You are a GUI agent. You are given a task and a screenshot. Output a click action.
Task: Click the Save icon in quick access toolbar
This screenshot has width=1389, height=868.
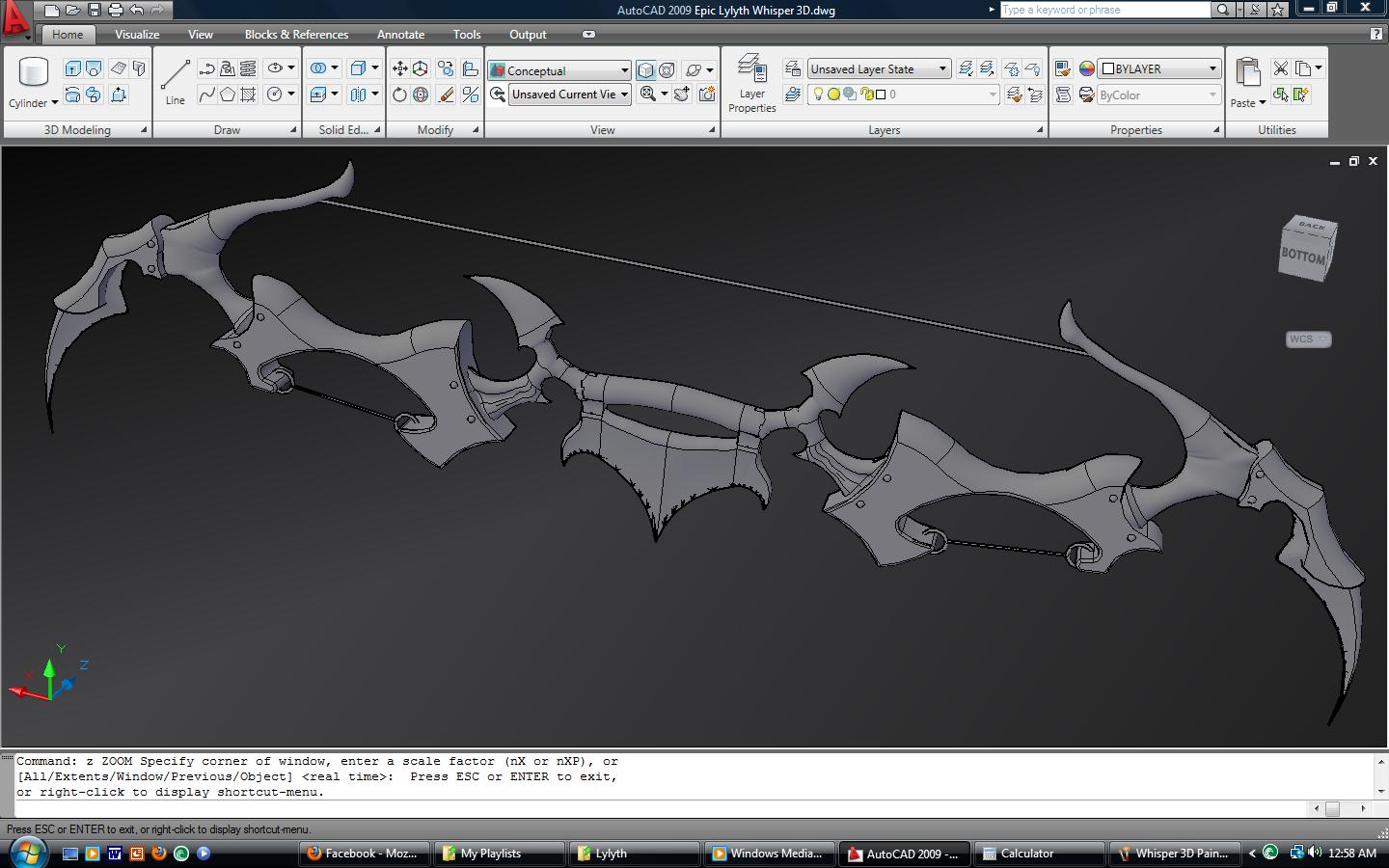(x=94, y=11)
